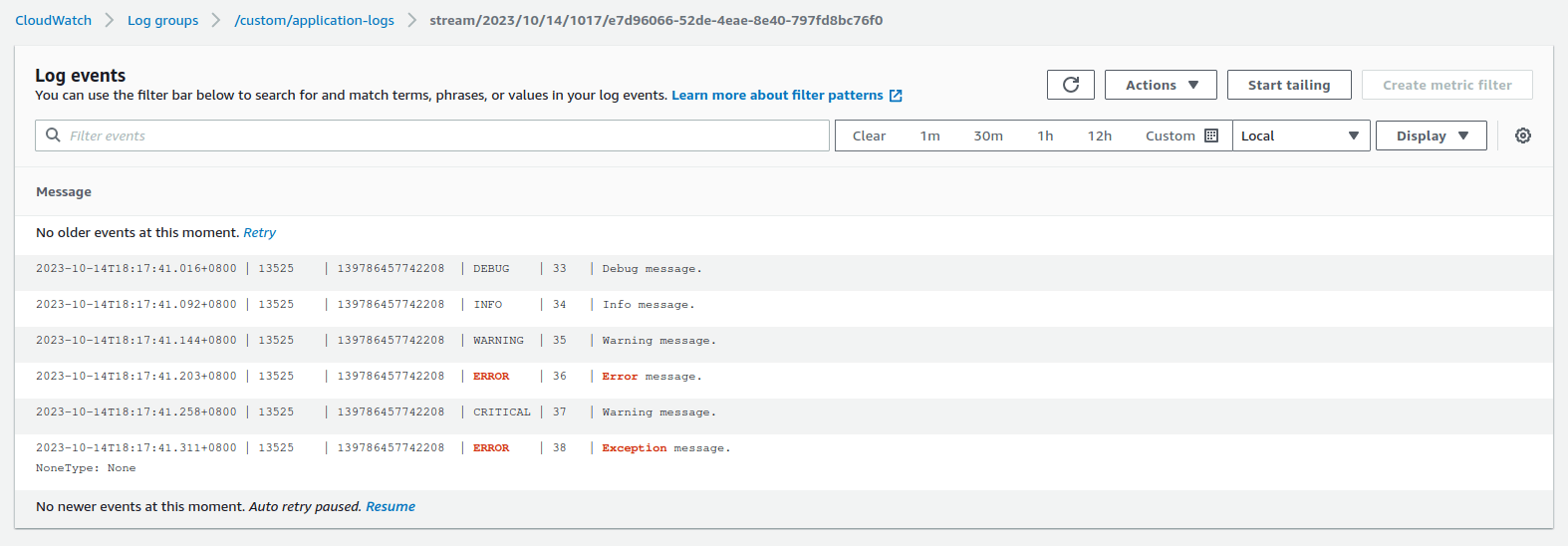Expand the Local timezone dropdown
Screen dimensions: 1568x546
tap(1301, 136)
